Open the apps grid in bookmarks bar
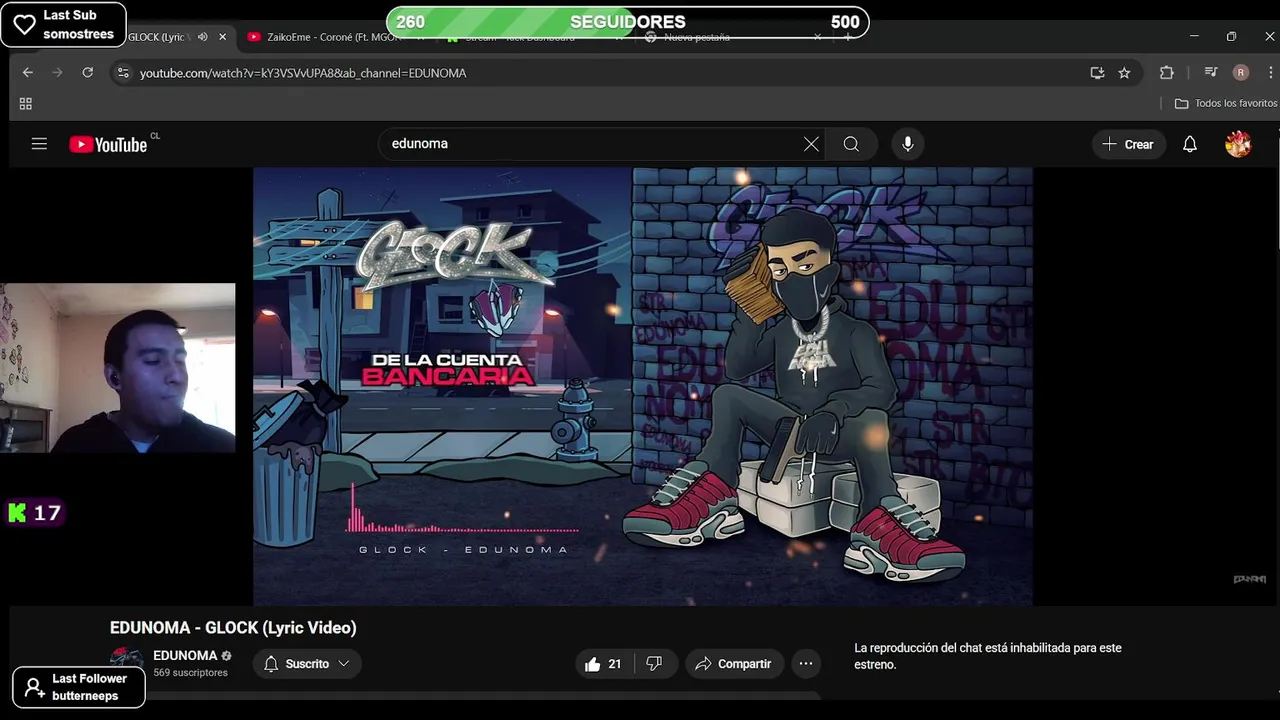 point(26,104)
